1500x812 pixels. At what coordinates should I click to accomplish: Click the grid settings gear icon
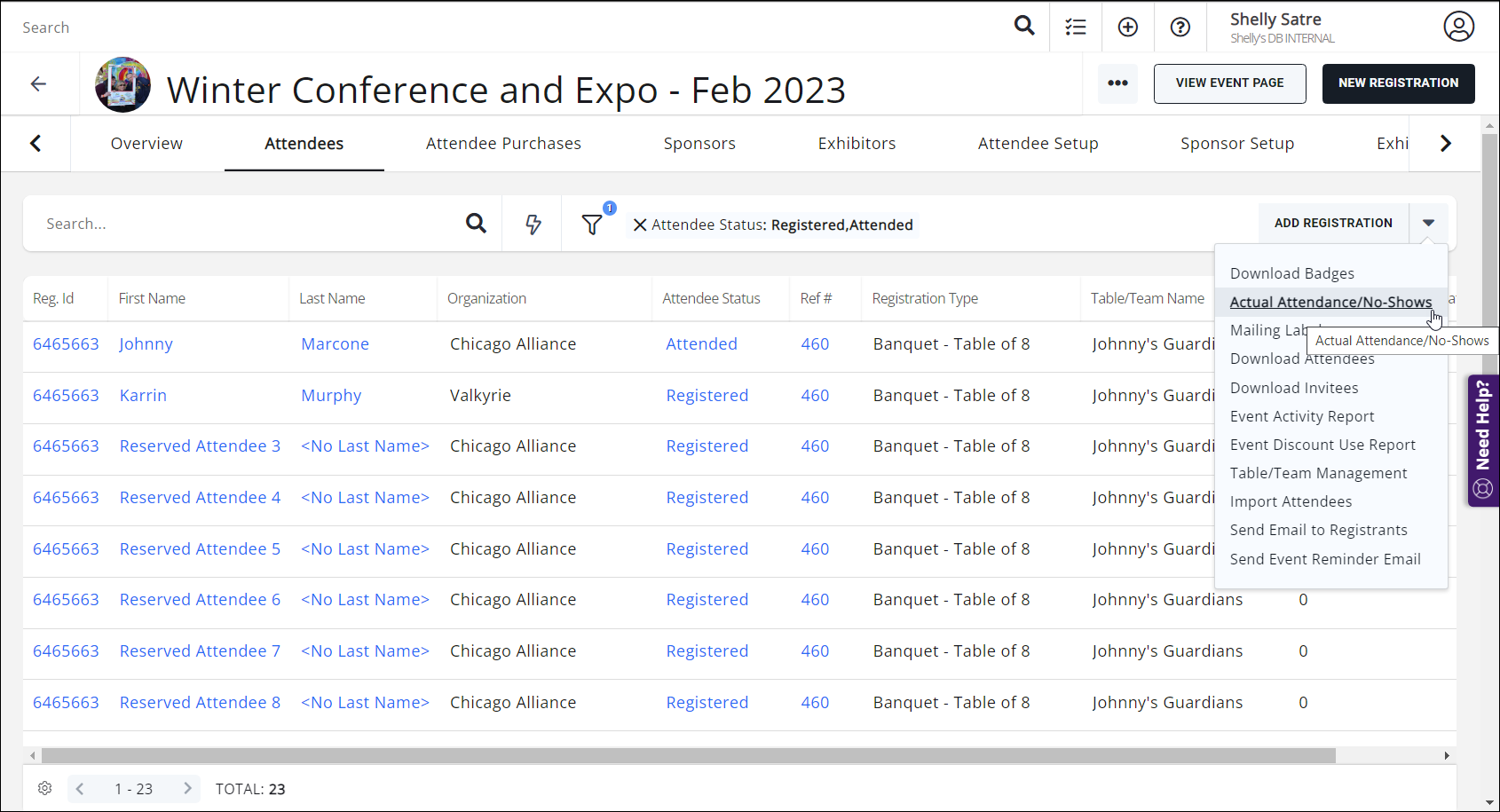tap(45, 788)
